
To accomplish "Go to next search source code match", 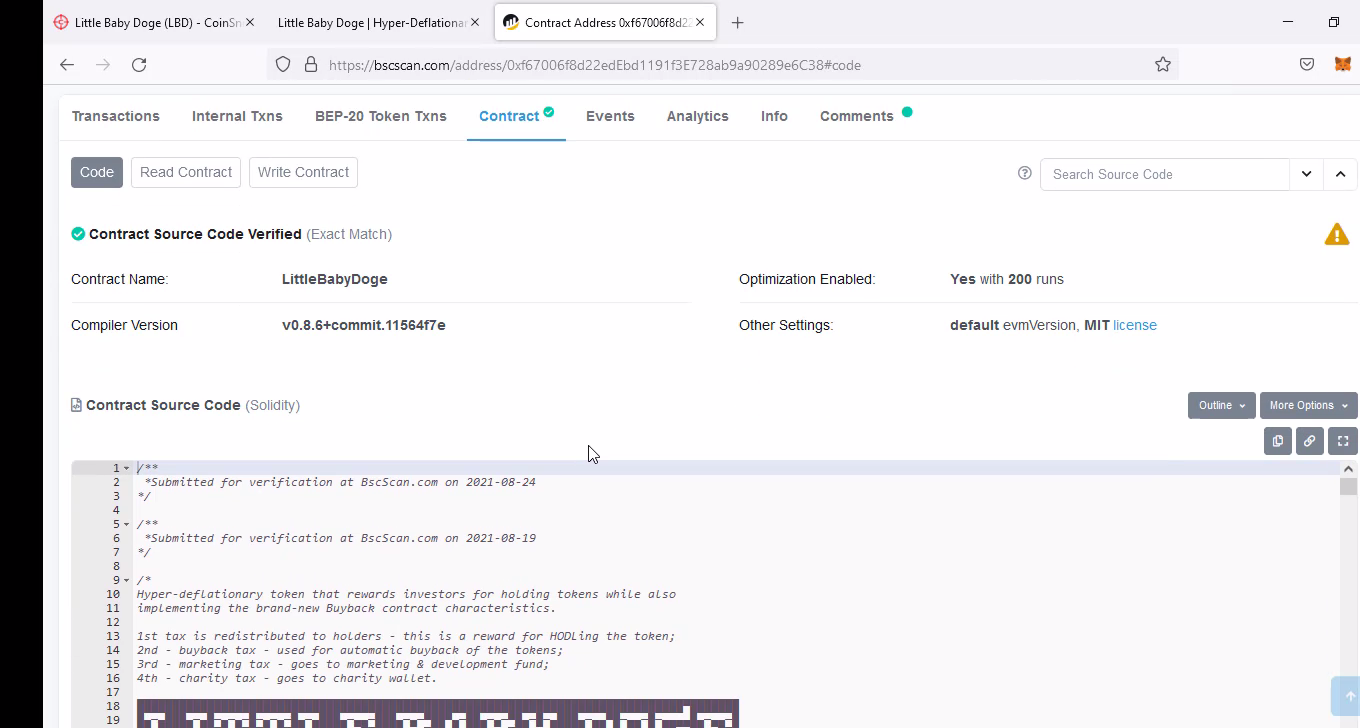I will click(x=1306, y=174).
